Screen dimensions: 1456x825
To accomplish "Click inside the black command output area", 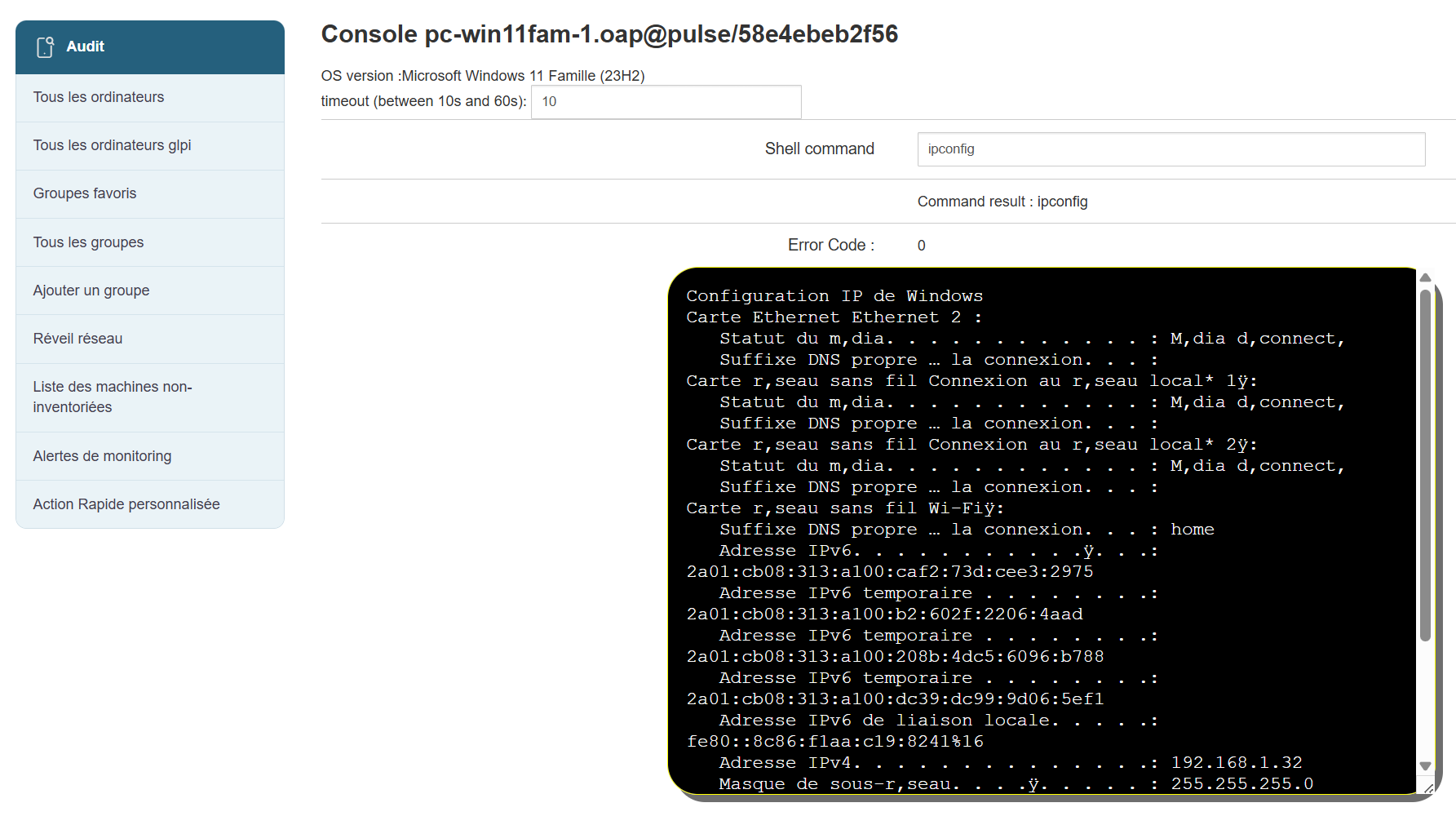I will pyautogui.click(x=1044, y=530).
